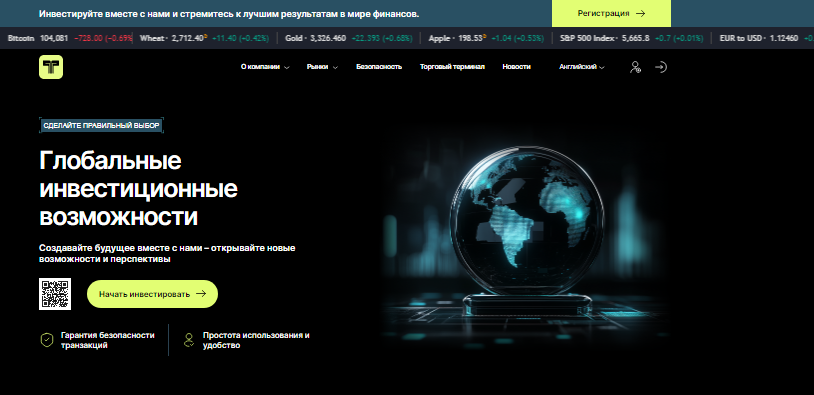This screenshot has height=395, width=814.
Task: Go to the Новости page
Action: coord(517,67)
